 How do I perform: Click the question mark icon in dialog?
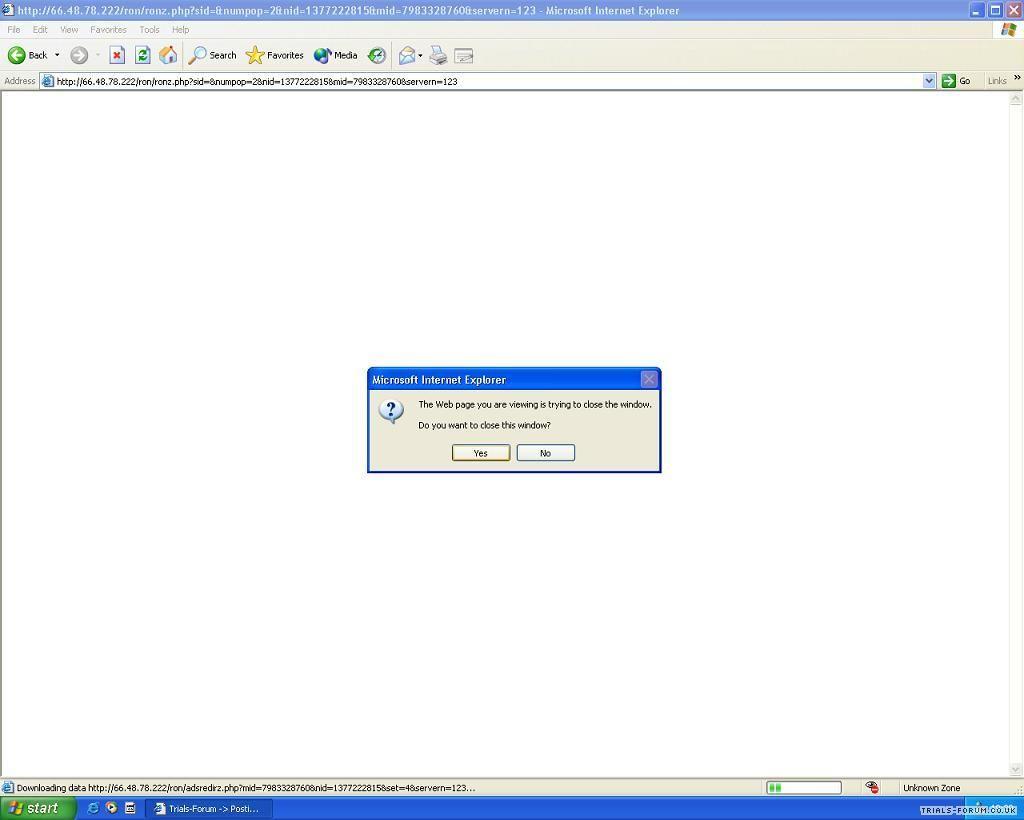tap(391, 411)
